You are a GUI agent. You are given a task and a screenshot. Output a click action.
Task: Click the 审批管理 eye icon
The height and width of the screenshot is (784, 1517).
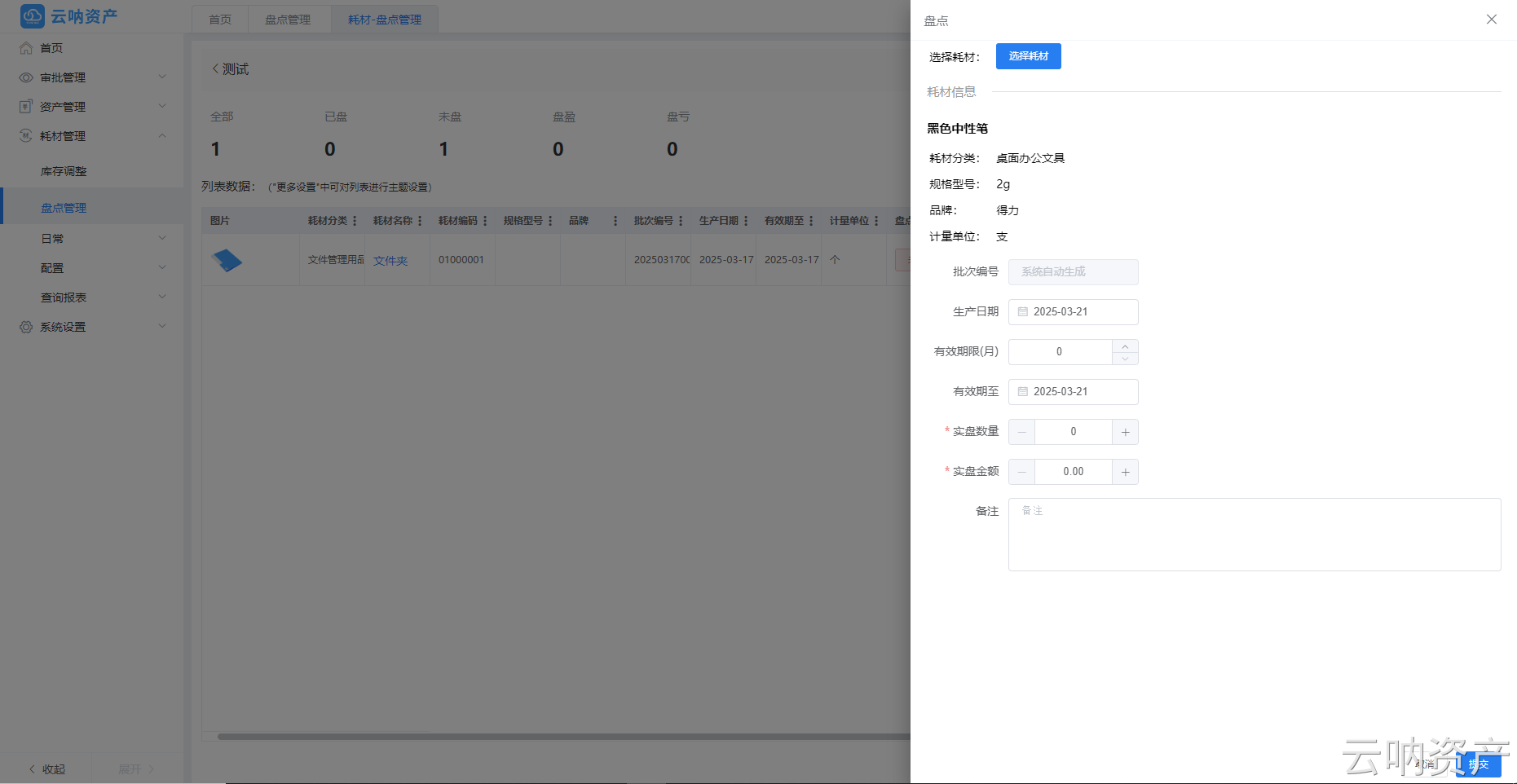25,77
